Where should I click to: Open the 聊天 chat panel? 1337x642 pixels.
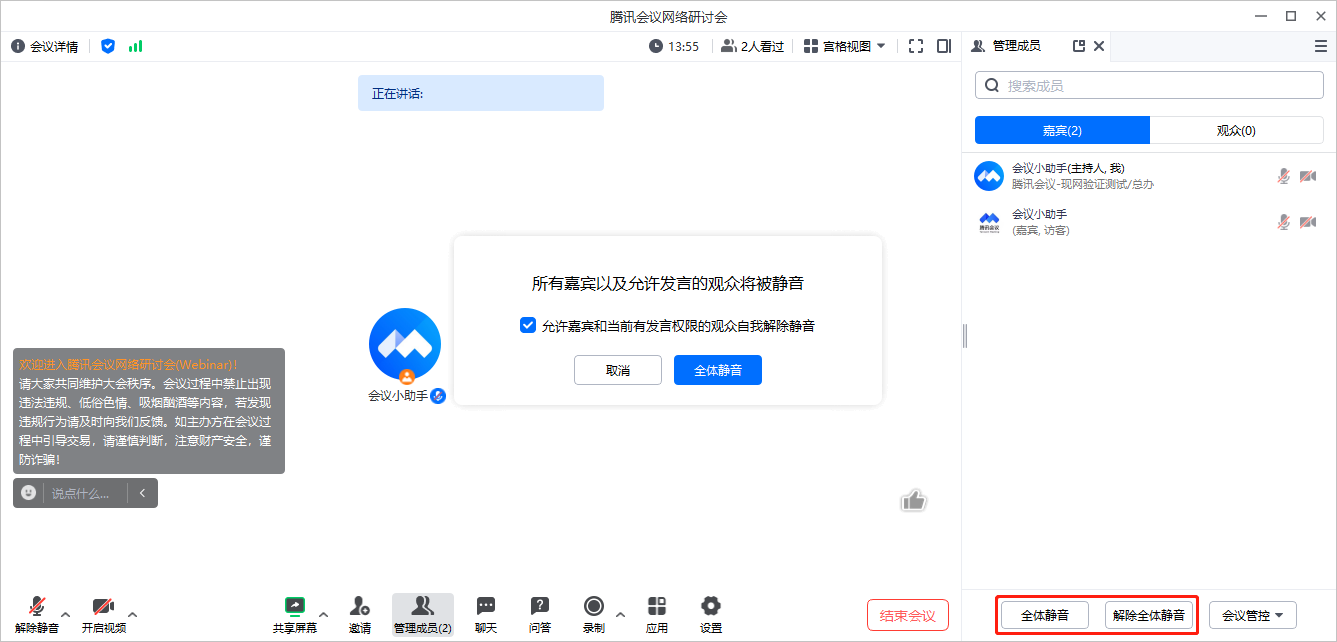[486, 615]
